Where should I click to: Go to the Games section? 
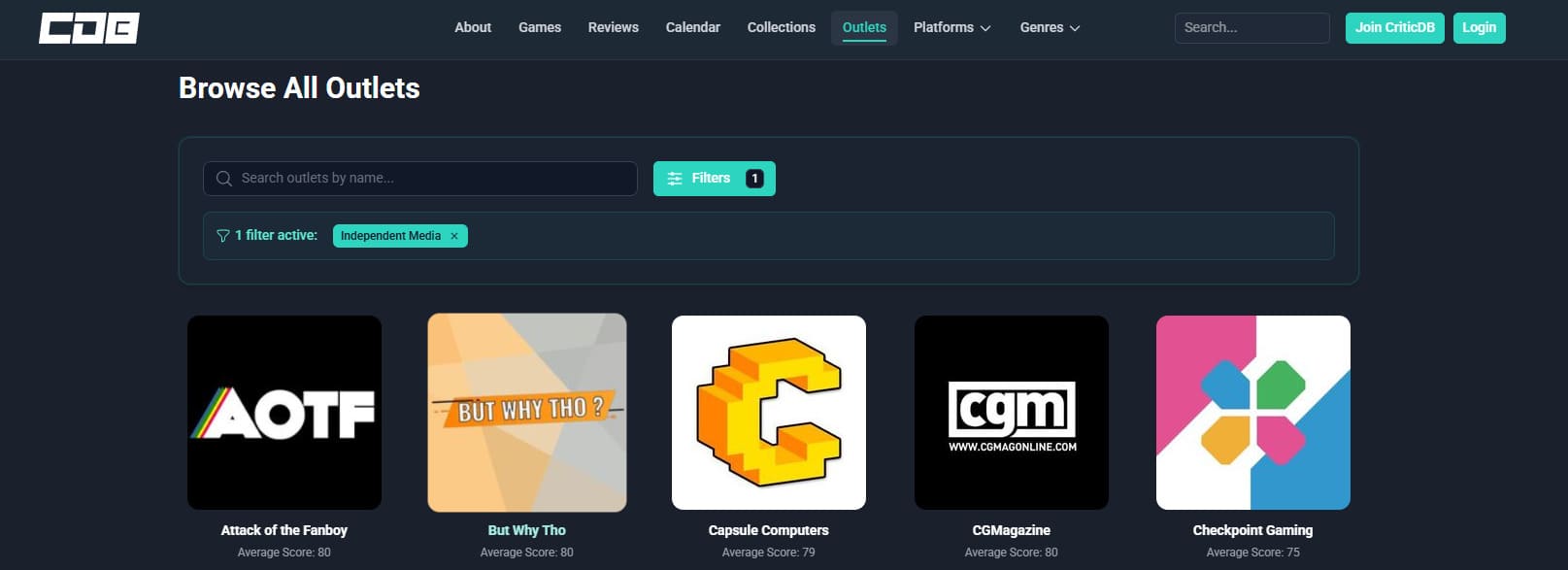pos(540,27)
